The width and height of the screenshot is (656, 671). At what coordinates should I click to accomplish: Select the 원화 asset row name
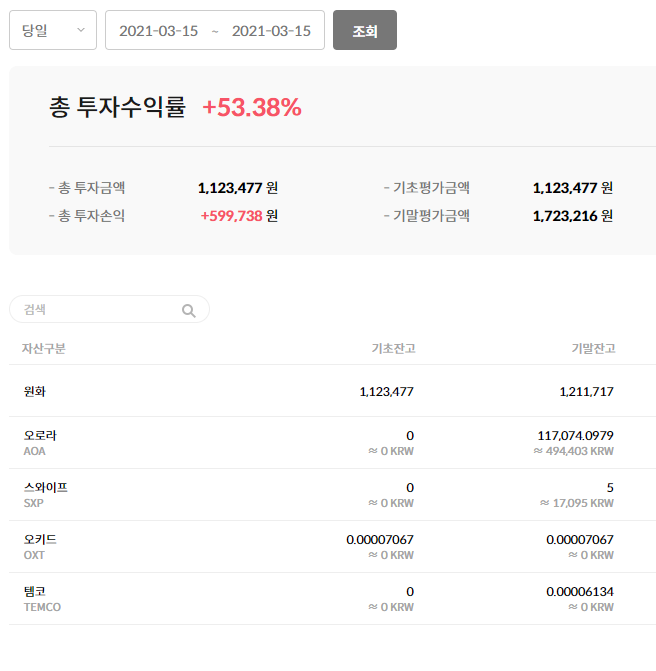coord(35,391)
